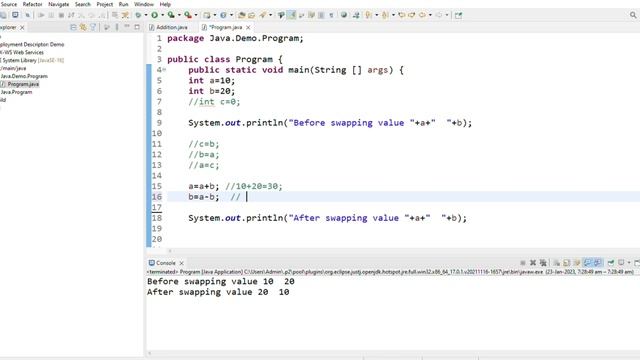Click Remove All Terminated Launches icon

point(543,263)
